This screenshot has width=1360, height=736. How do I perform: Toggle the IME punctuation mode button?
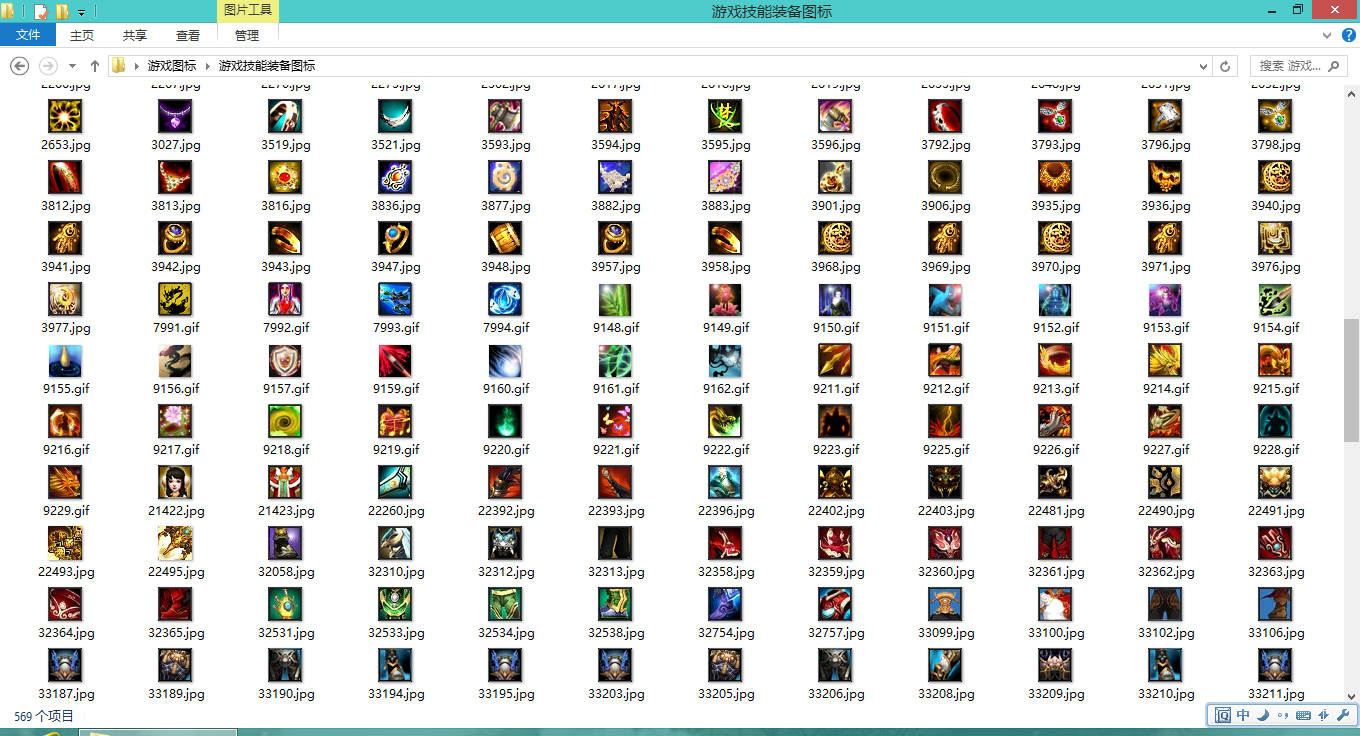[x=1283, y=715]
